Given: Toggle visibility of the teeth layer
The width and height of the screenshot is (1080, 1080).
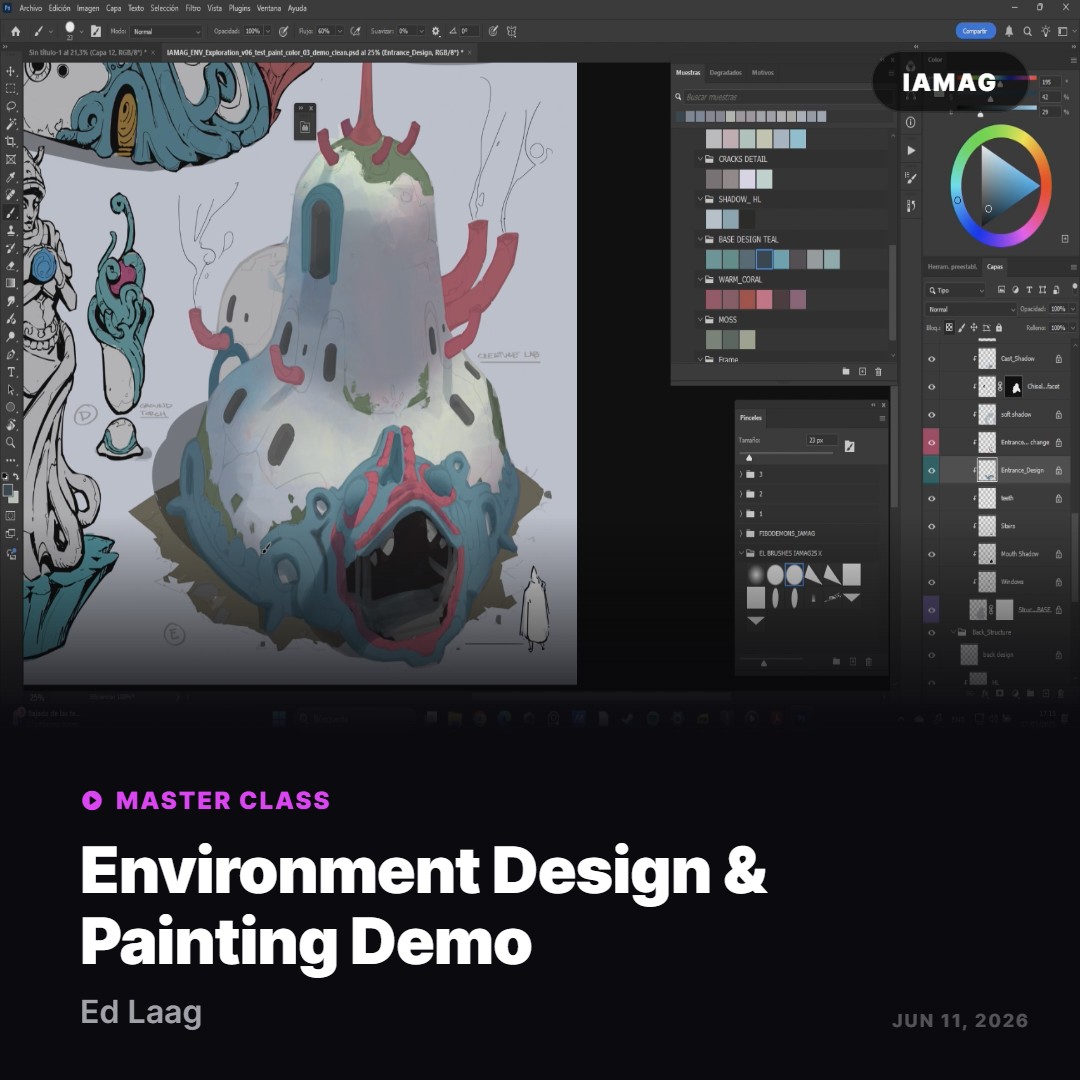Looking at the screenshot, I should [931, 498].
